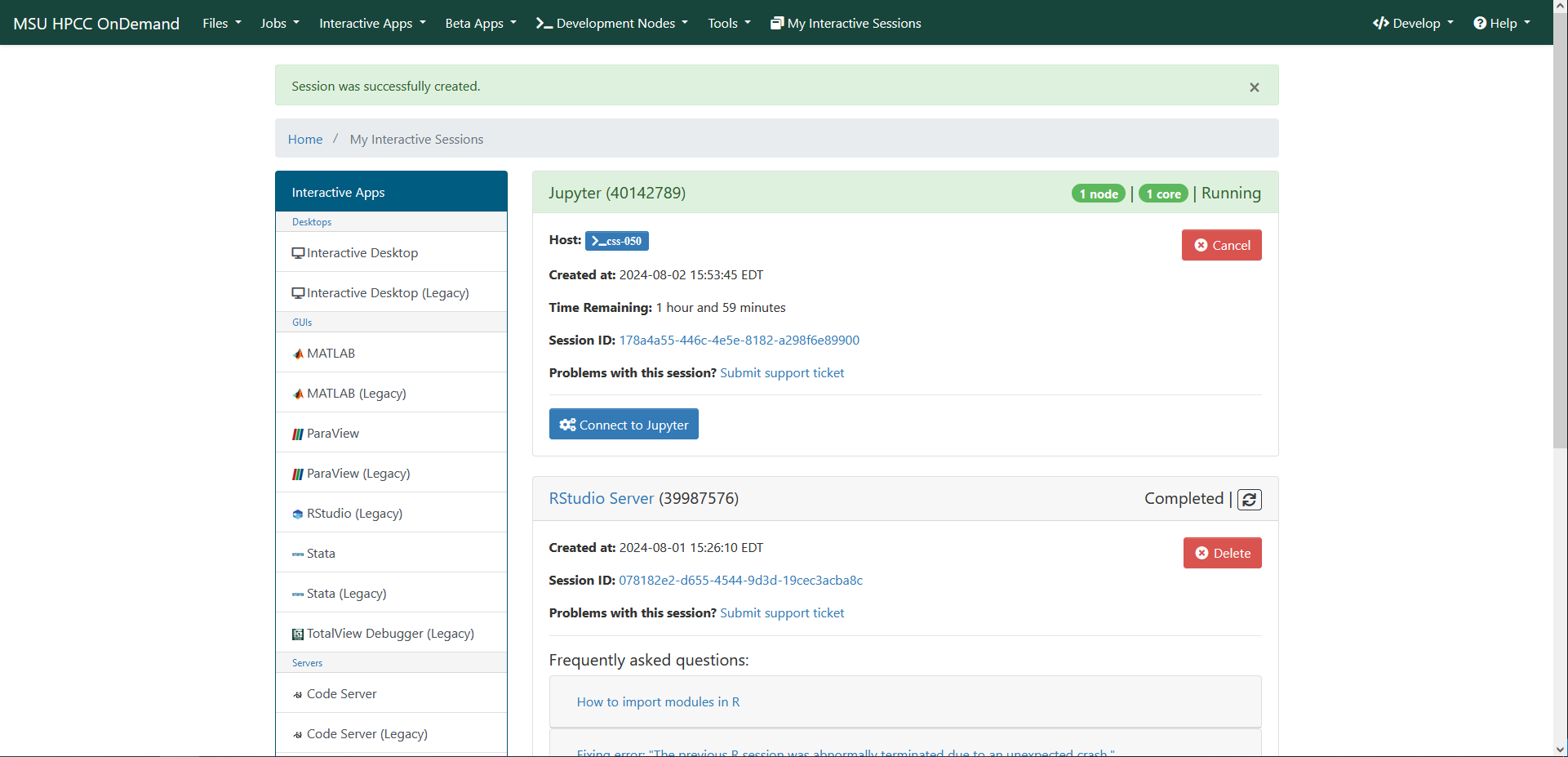Expand the How to import modules in R question
The image size is (1568, 757).
(x=658, y=702)
